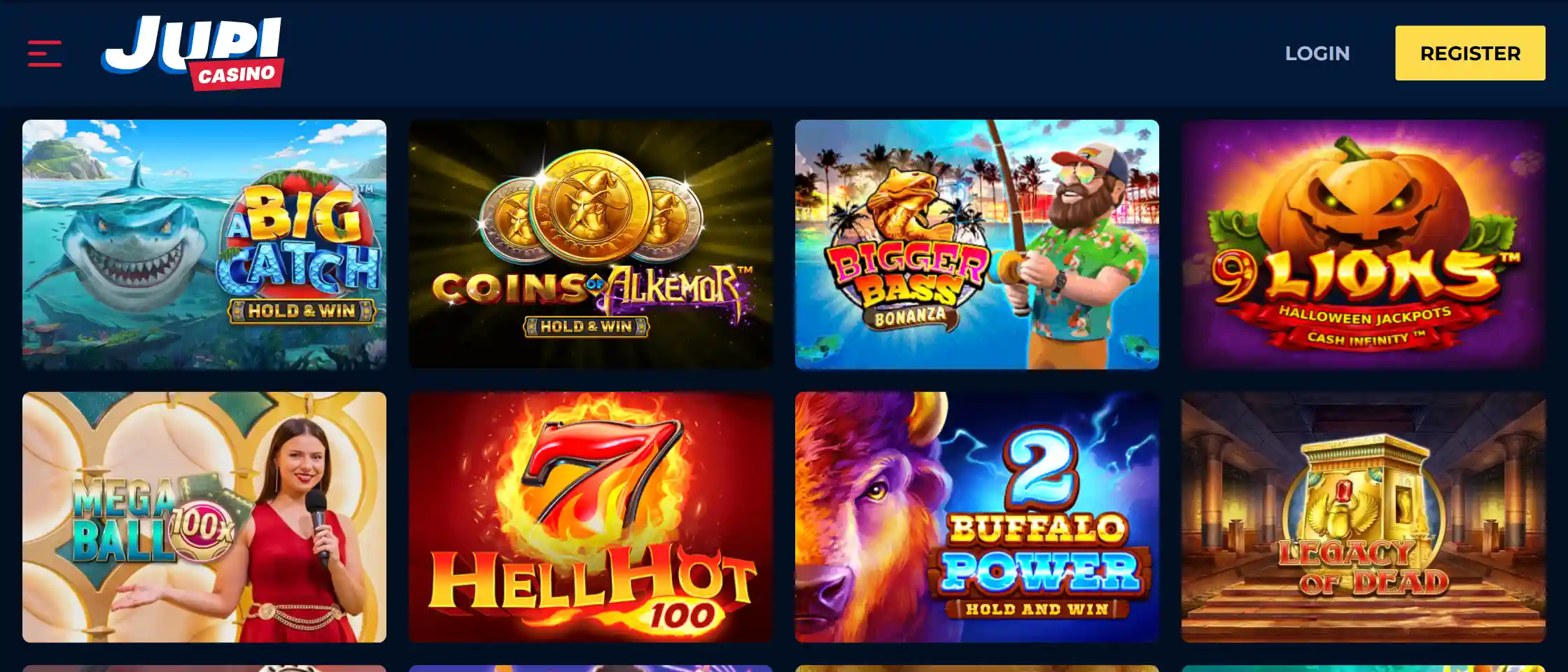Open Coins of Alkemor game tile
The image size is (1568, 672).
(591, 244)
